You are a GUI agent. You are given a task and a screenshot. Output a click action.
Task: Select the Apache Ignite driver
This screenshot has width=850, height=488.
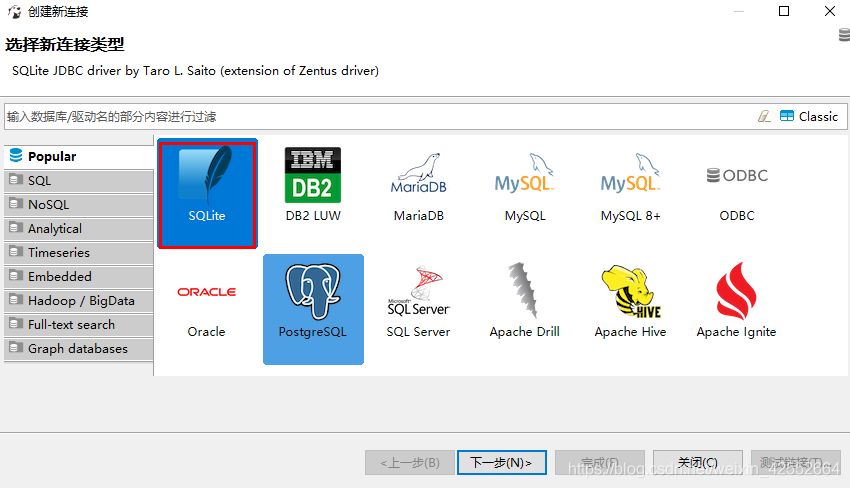pyautogui.click(x=737, y=301)
